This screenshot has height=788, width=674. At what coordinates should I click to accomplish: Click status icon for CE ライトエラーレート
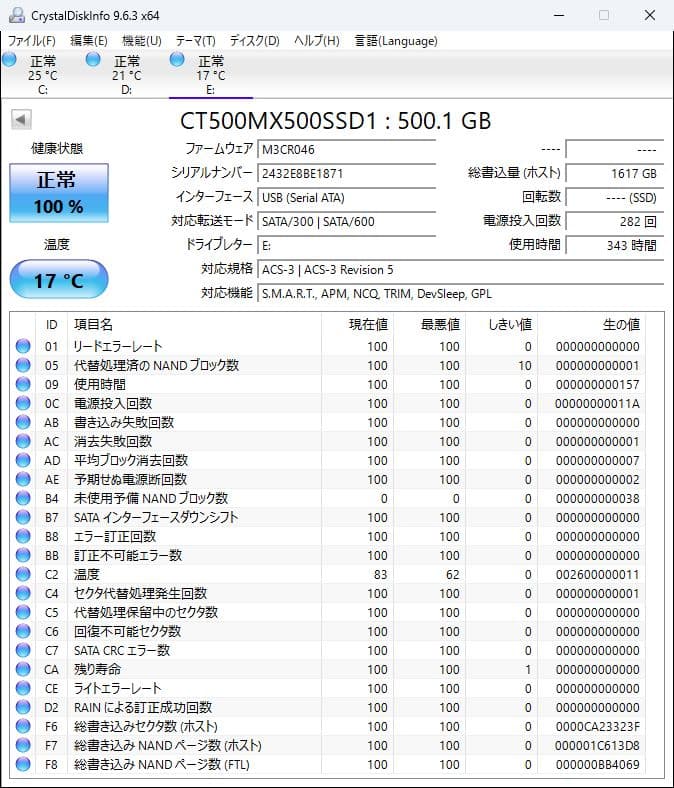click(x=23, y=688)
